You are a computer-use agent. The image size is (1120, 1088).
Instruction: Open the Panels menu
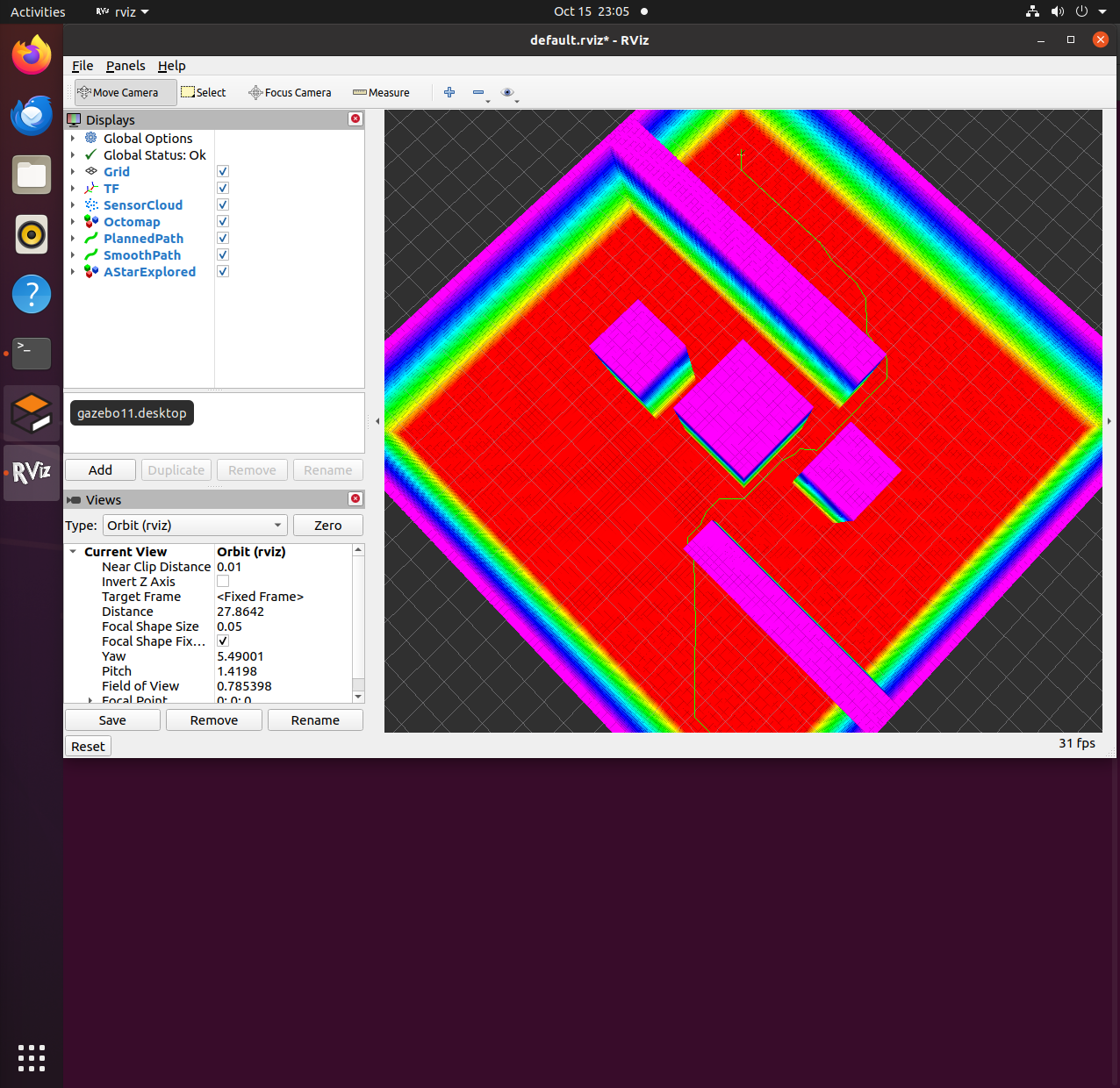coord(126,66)
